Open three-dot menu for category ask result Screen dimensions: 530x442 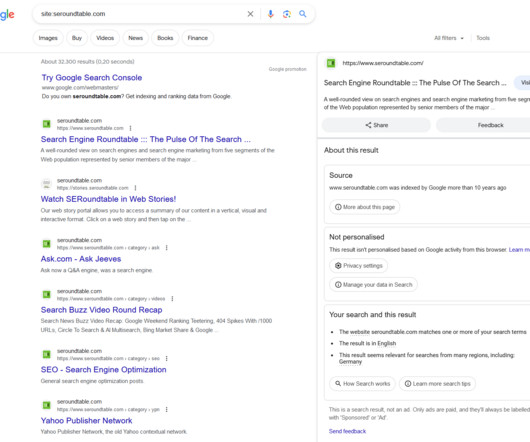tap(166, 248)
